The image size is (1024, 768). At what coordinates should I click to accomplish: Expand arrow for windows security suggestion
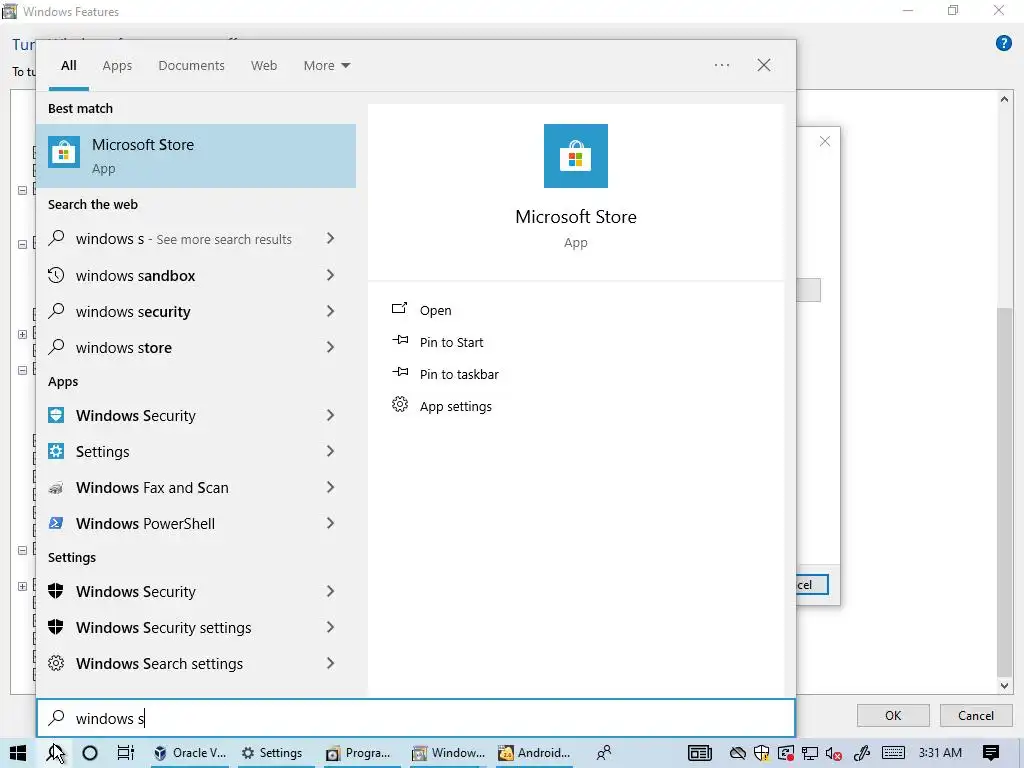pos(330,311)
